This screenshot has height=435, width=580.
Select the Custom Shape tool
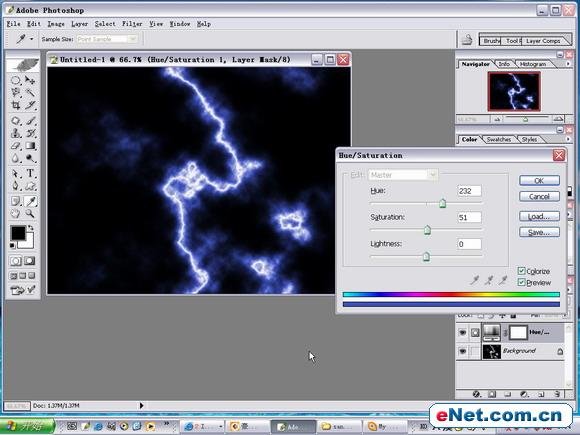(x=30, y=186)
